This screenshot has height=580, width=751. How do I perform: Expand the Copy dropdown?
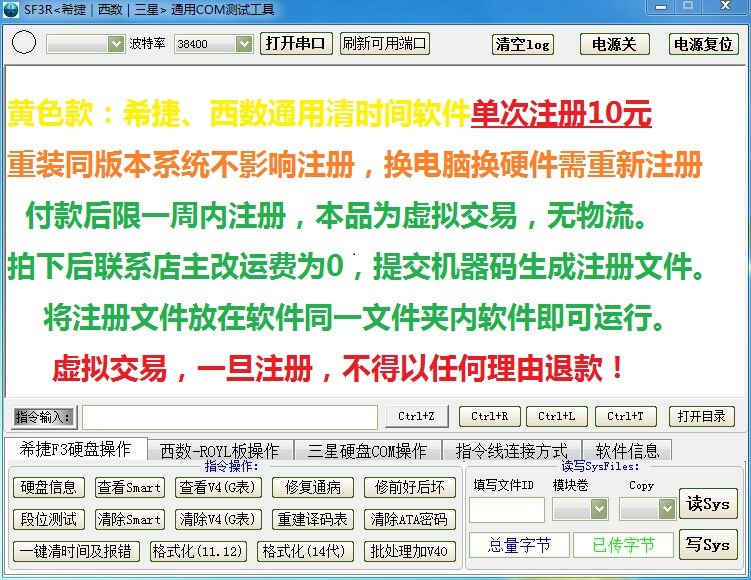coord(666,509)
